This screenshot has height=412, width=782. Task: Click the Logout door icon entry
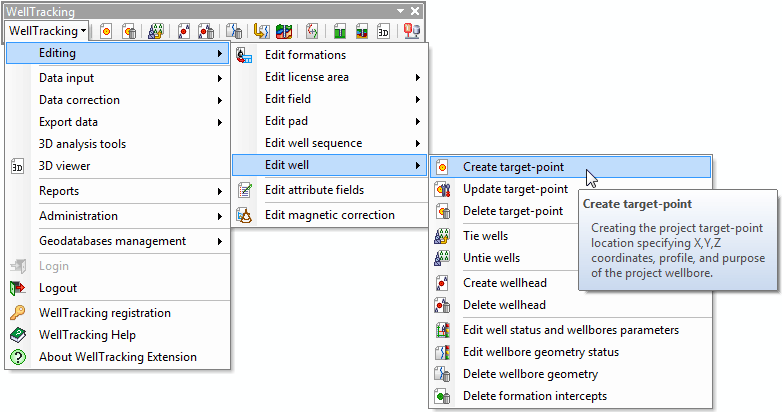(x=118, y=288)
